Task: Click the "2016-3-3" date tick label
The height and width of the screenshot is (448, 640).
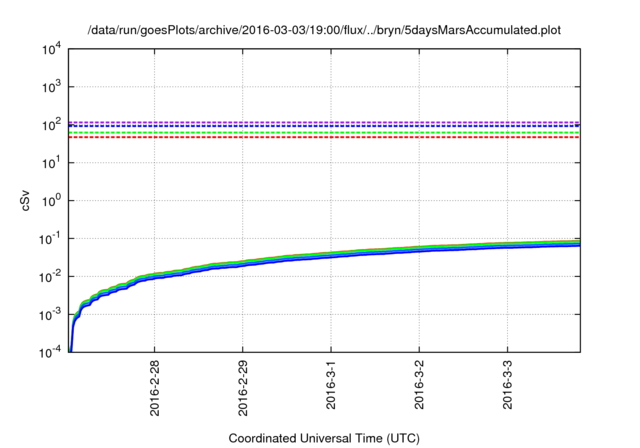Action: pos(507,384)
